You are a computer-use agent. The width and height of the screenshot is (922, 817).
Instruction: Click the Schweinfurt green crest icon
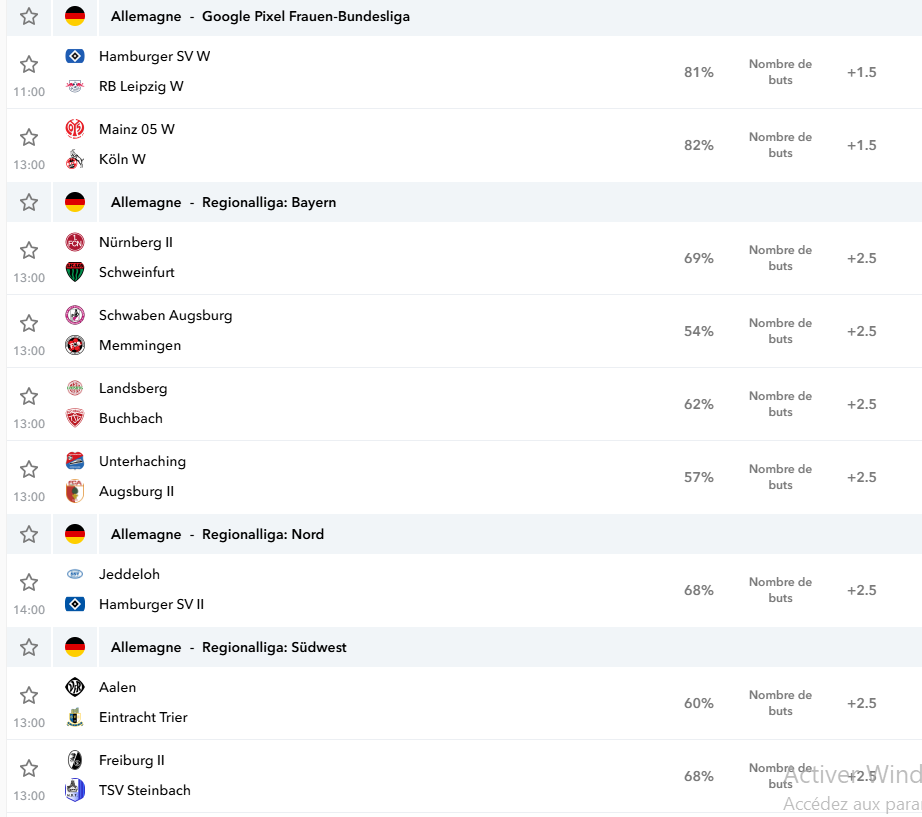click(x=75, y=272)
